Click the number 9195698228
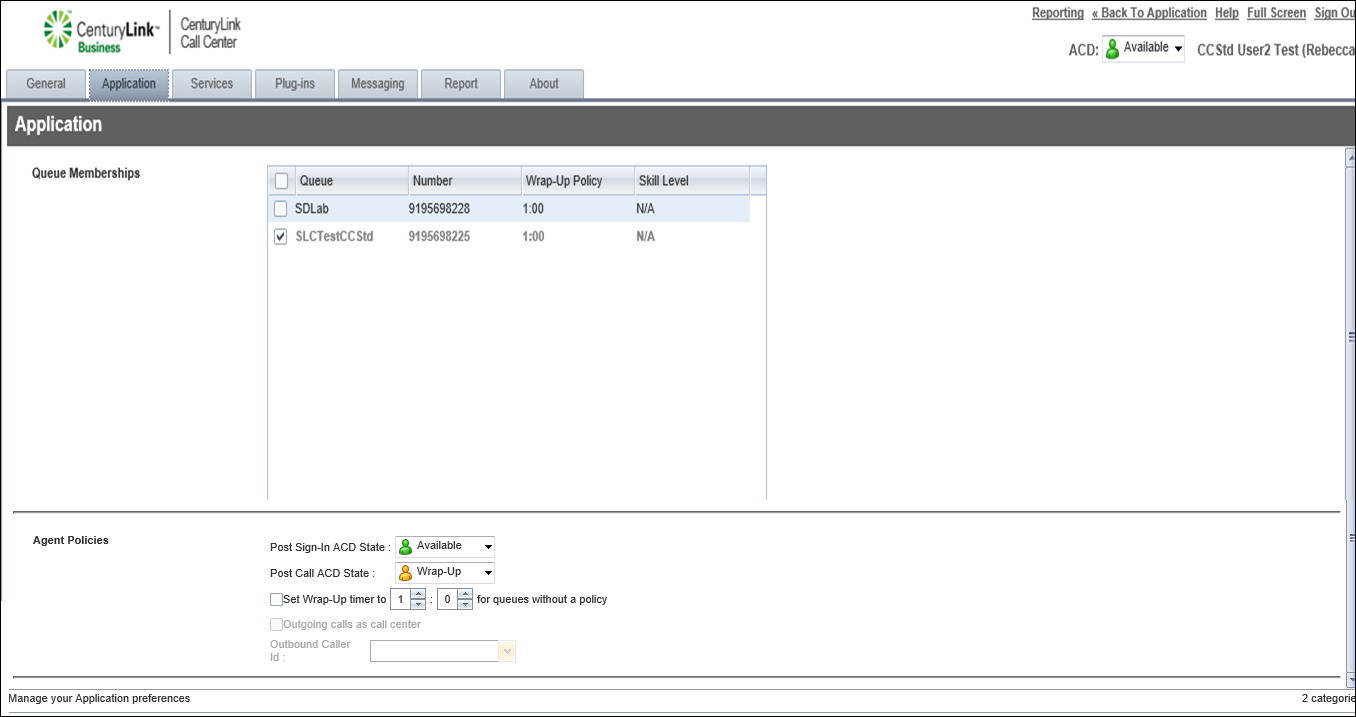Viewport: 1356px width, 717px height. tap(439, 209)
